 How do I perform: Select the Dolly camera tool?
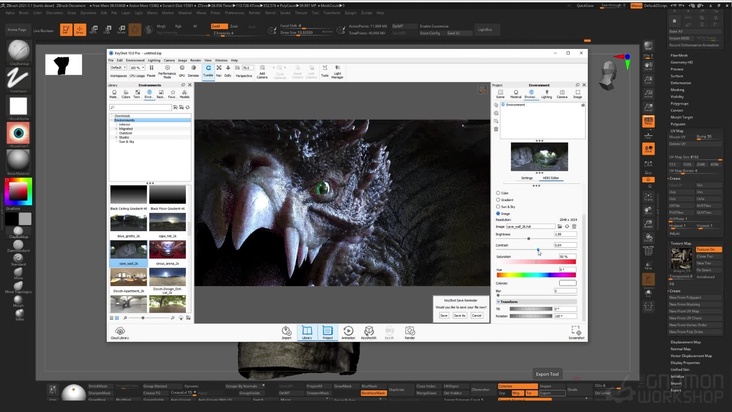pyautogui.click(x=228, y=71)
